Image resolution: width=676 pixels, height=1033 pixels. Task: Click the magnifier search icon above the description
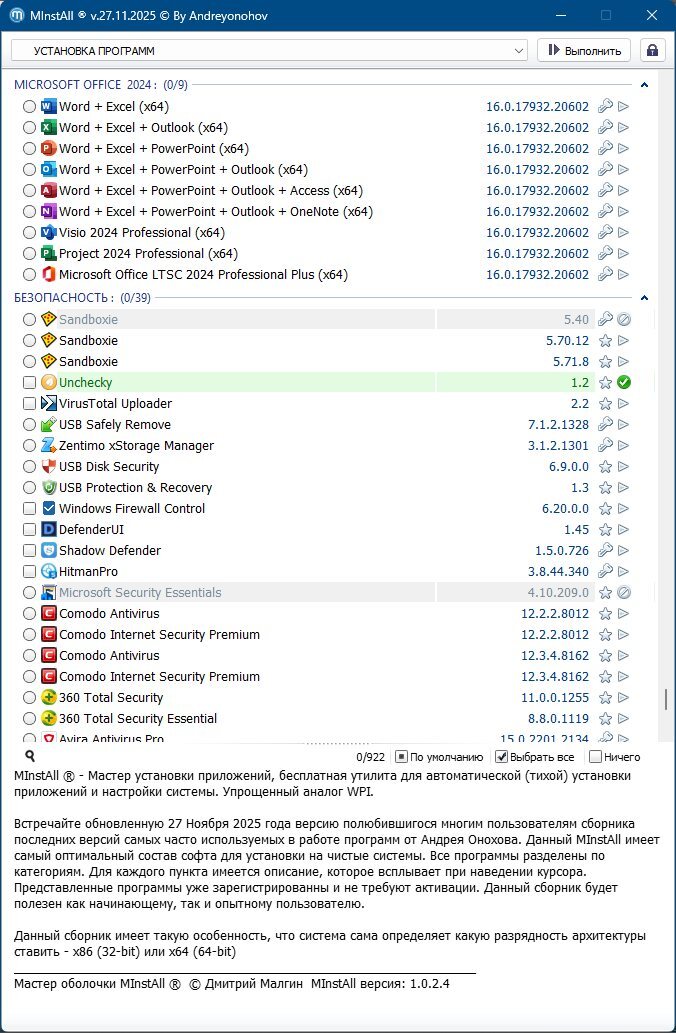point(30,757)
